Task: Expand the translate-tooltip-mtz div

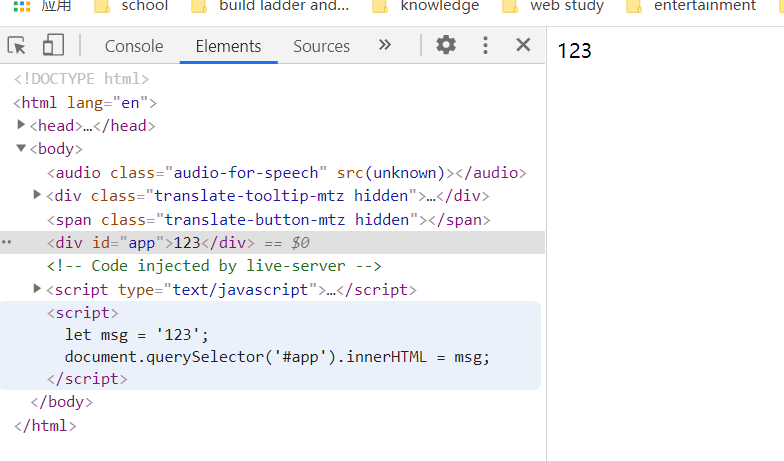Action: (x=38, y=195)
